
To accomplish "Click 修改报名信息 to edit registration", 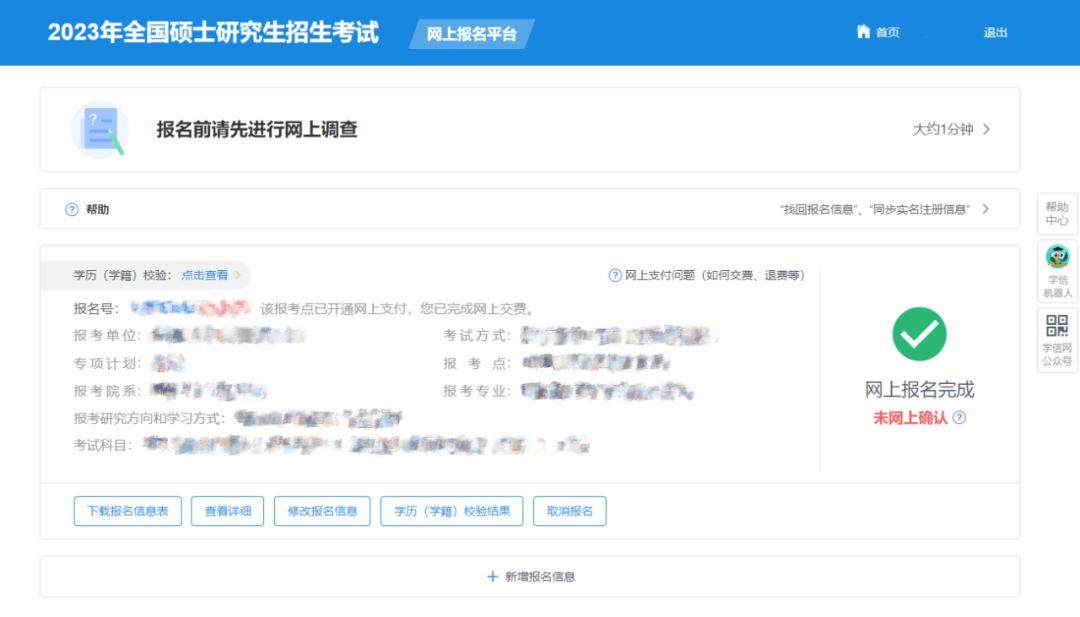I will 322,511.
